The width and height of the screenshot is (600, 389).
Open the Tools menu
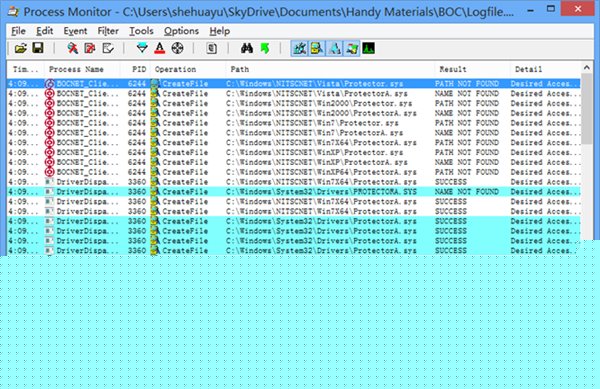pyautogui.click(x=141, y=31)
